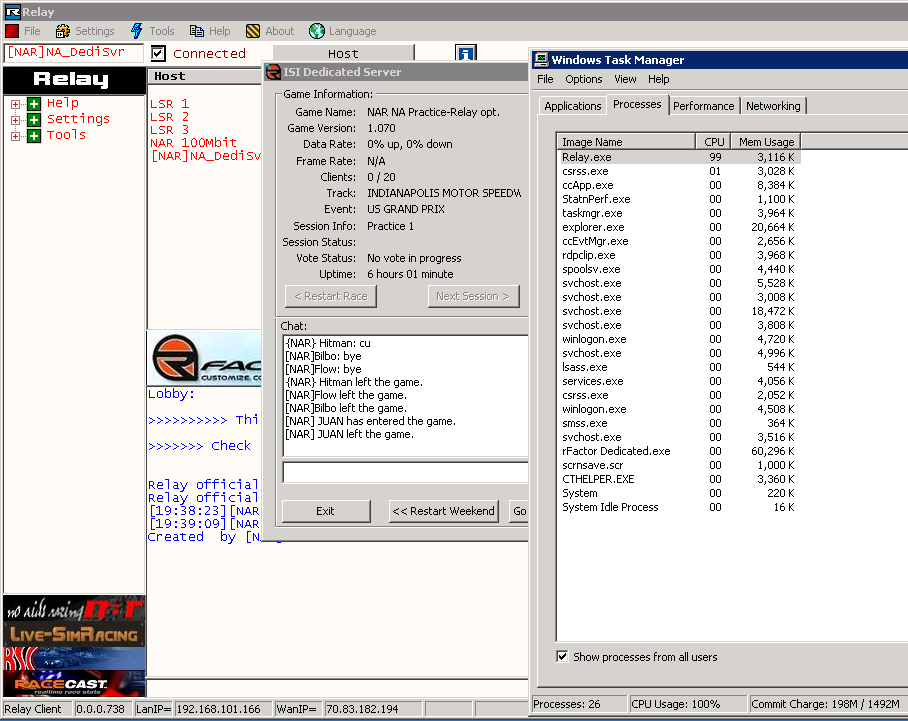Click the Live-SimRacing banner
This screenshot has width=908, height=721.
tap(74, 634)
